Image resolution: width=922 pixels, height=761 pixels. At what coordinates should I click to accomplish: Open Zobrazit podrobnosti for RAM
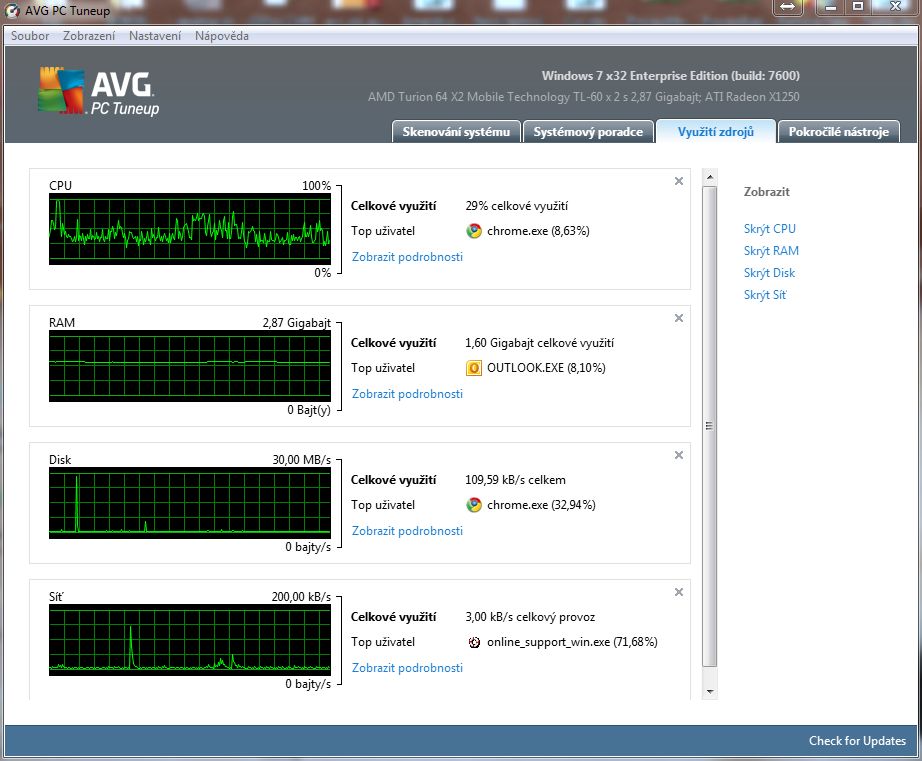click(x=407, y=394)
